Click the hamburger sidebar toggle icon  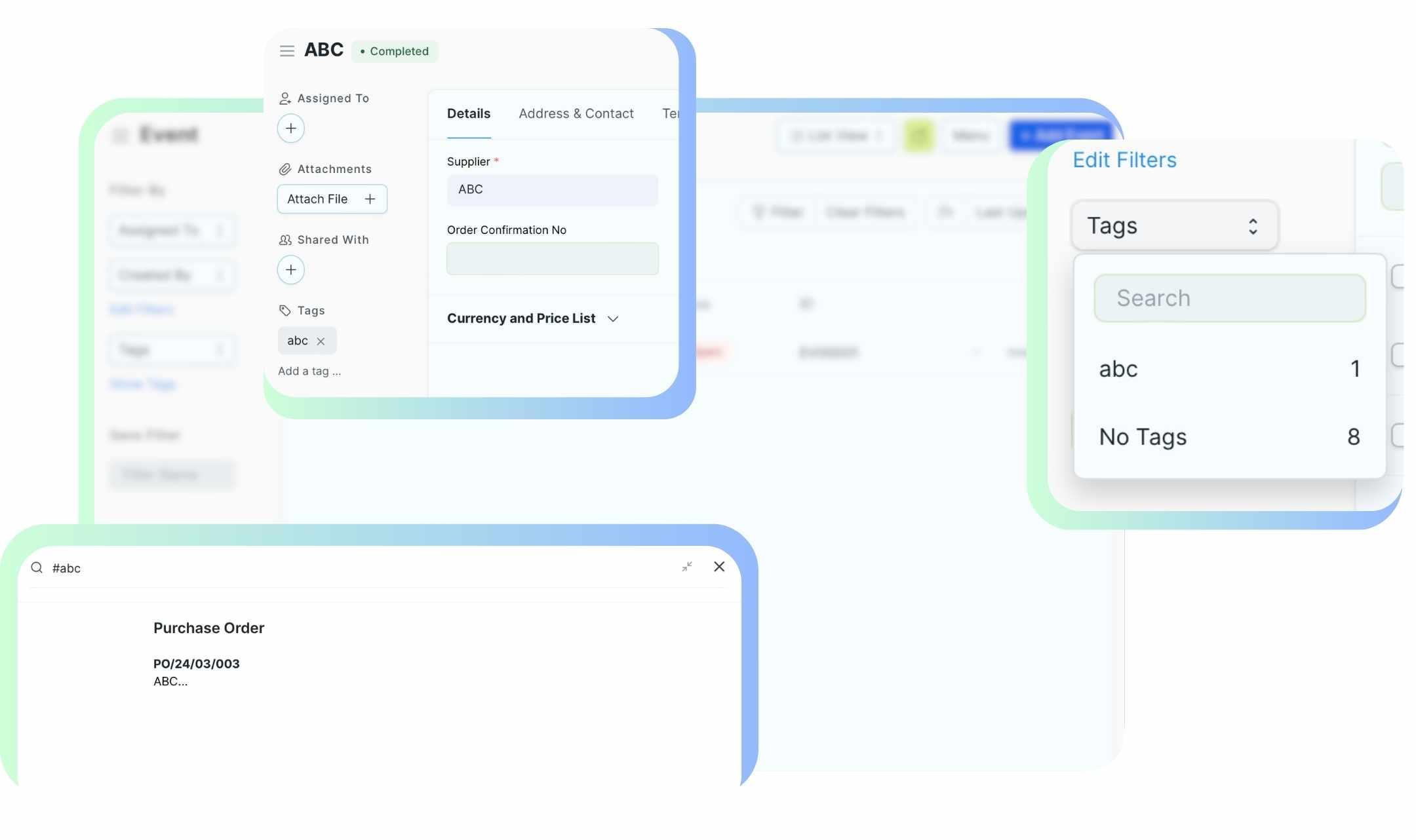(286, 50)
